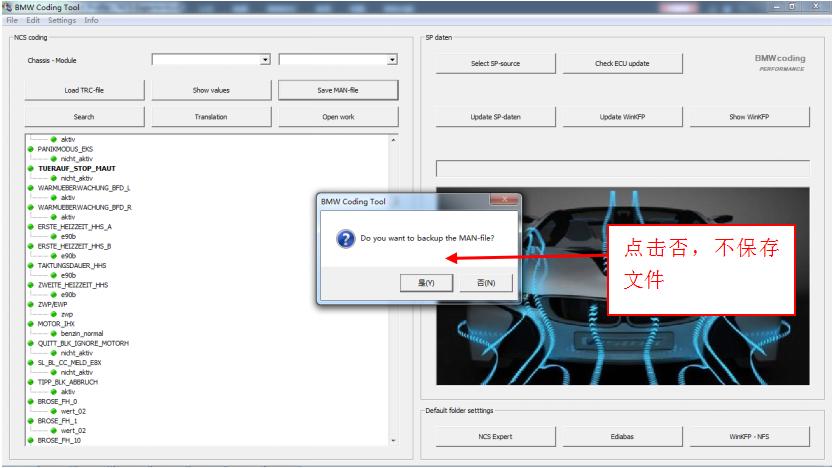Image resolution: width=832 pixels, height=468 pixels.
Task: Select wert_02 under BROSE_FH_0
Action: pyautogui.click(x=73, y=411)
